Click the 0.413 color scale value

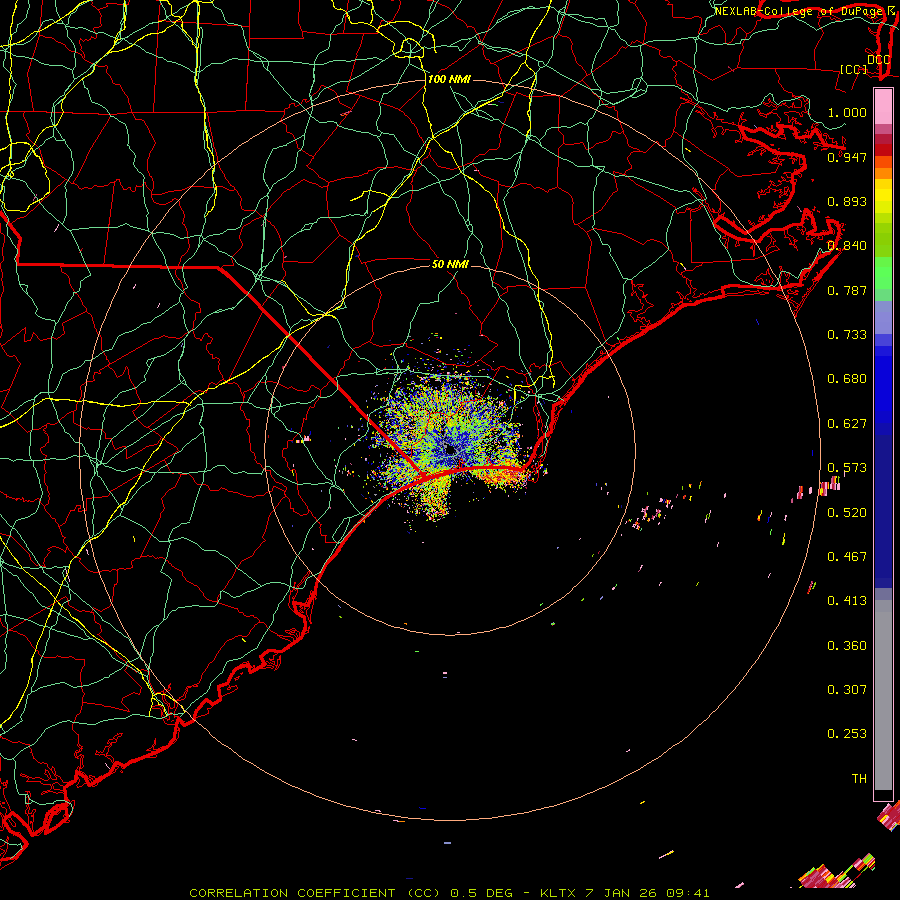(x=847, y=601)
